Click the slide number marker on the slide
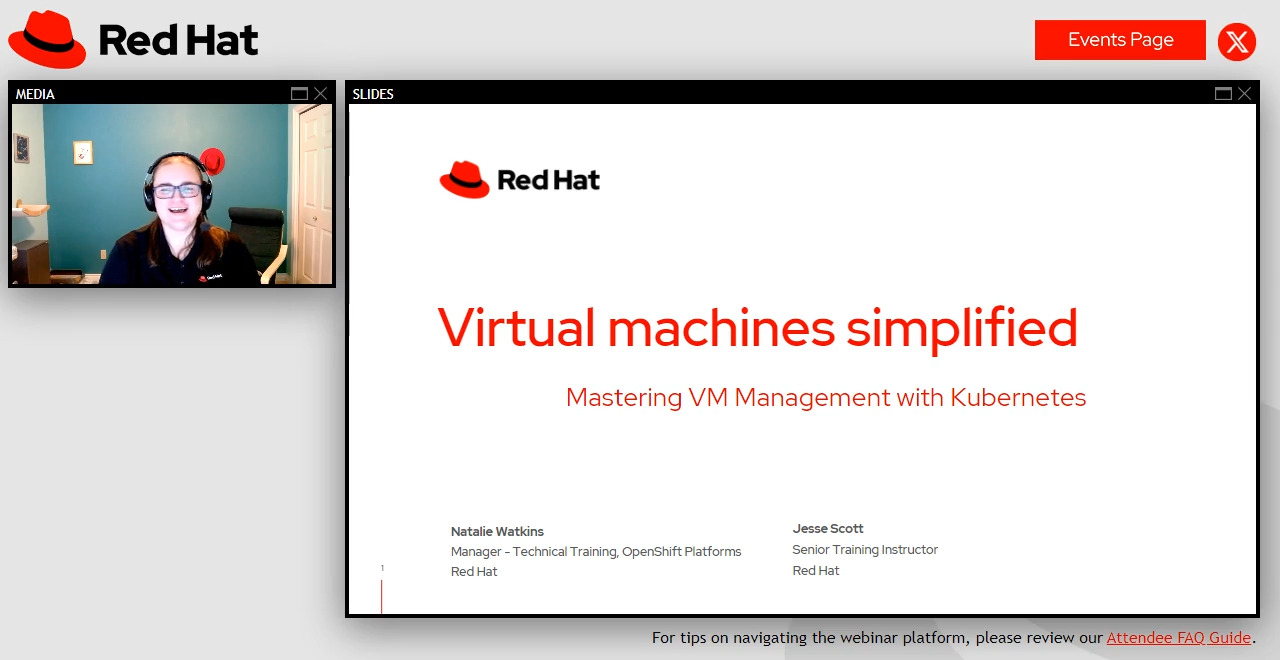This screenshot has width=1280, height=660. pos(382,569)
